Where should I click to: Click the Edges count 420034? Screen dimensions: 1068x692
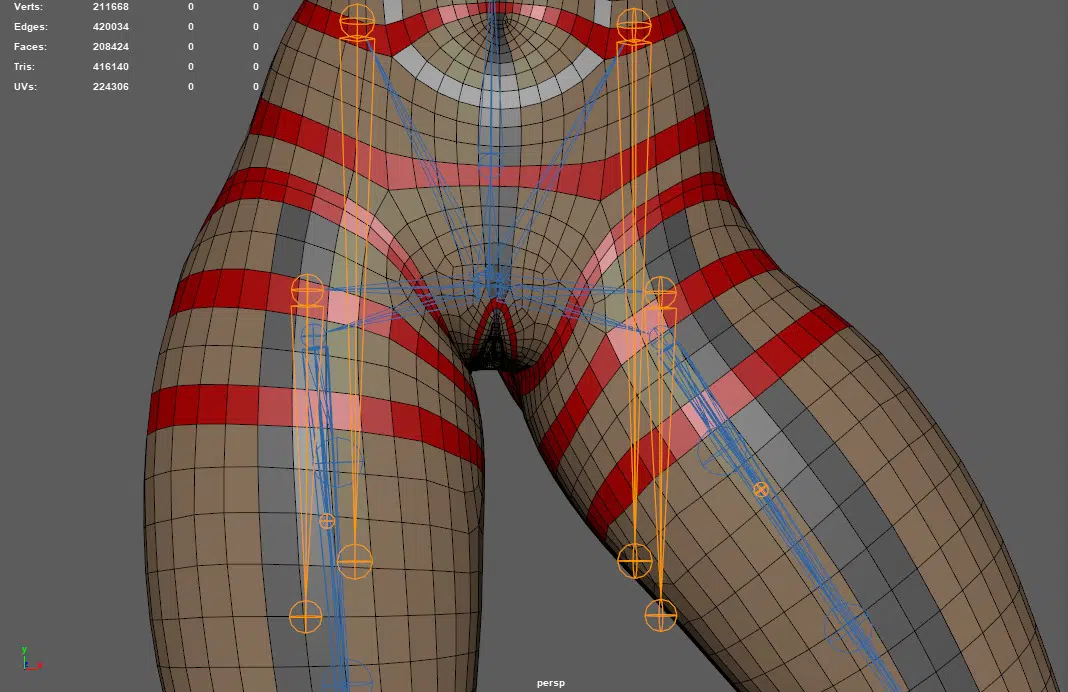click(x=110, y=27)
